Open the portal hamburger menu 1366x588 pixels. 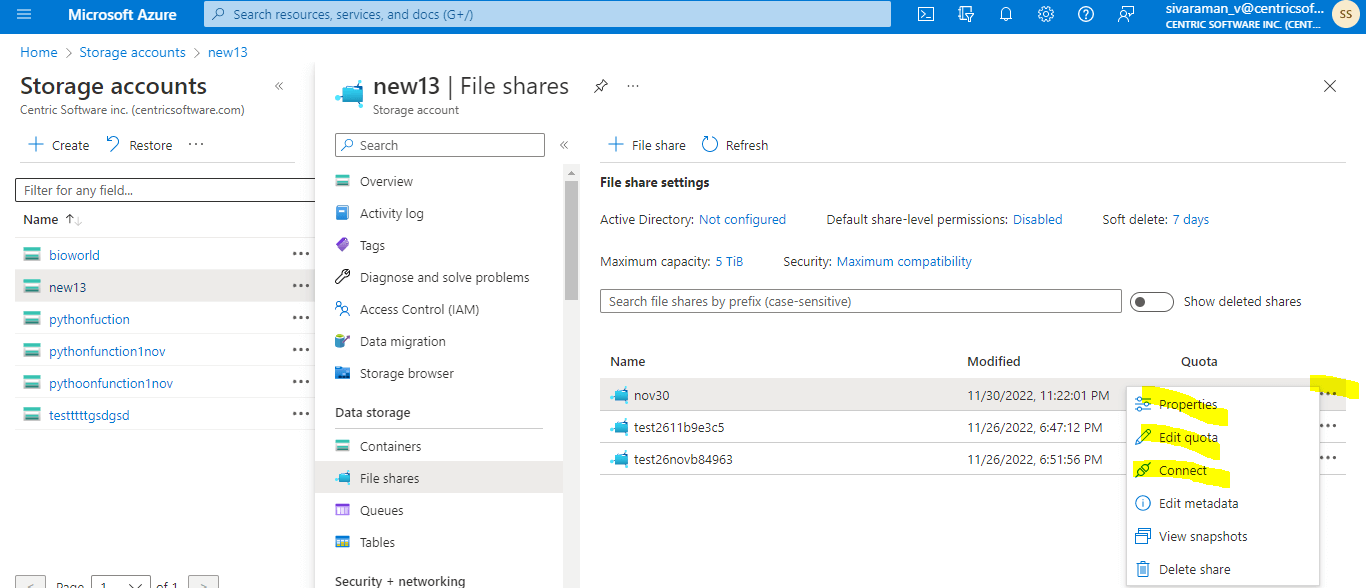24,14
